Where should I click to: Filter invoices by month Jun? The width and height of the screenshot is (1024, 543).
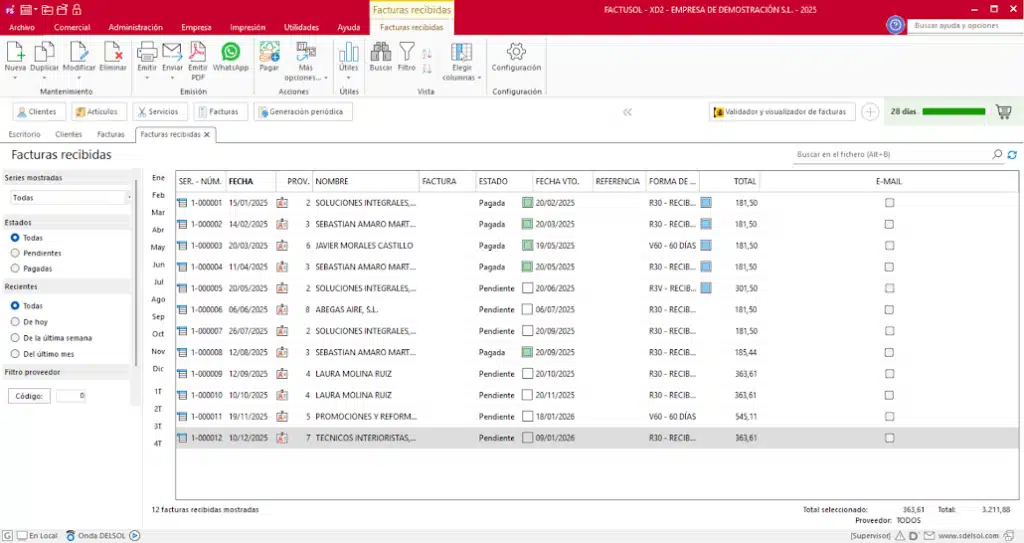(158, 265)
